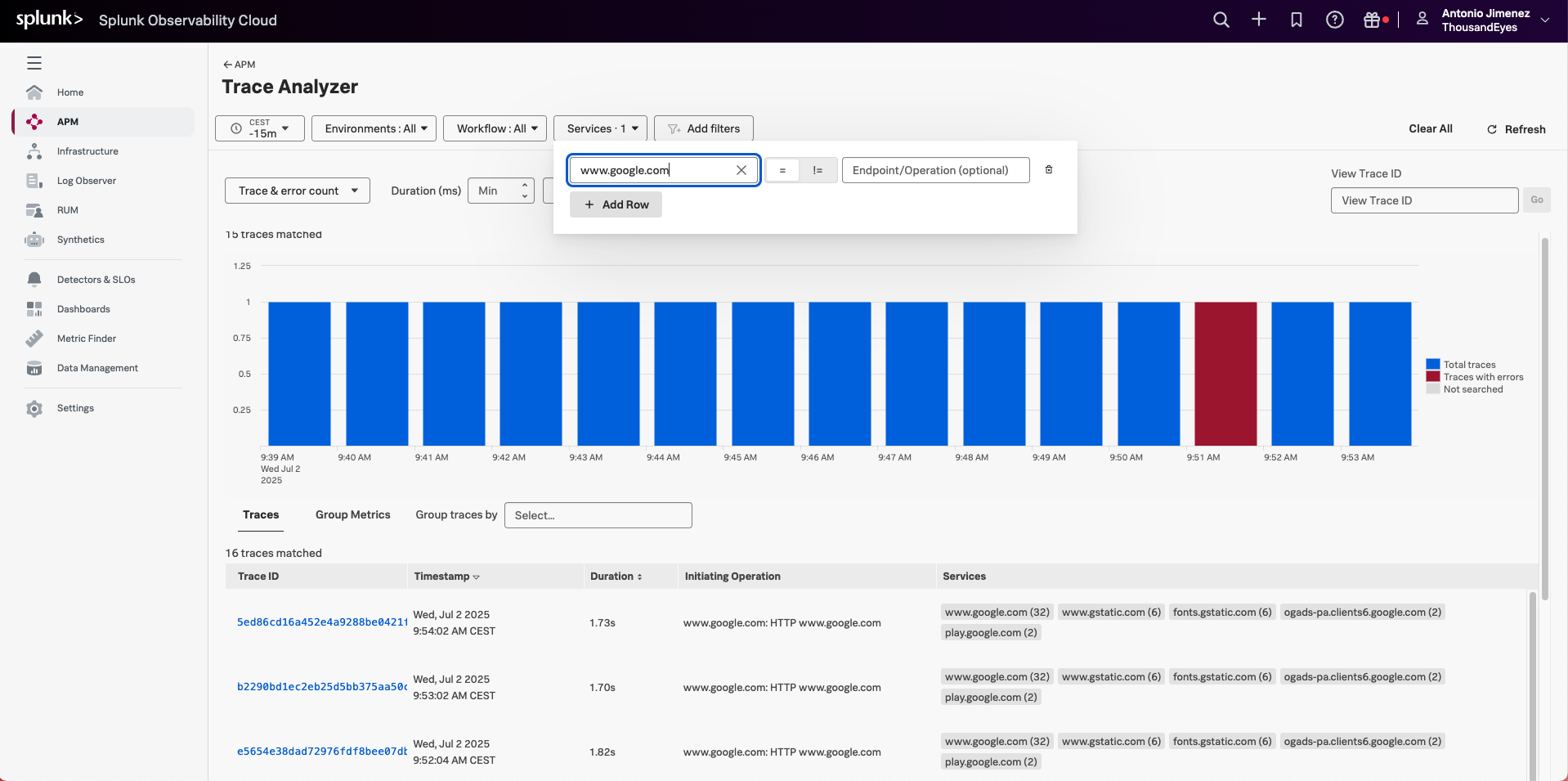Screen dimensions: 1568x781
Task: Open the user profile icon
Action: tap(1422, 19)
